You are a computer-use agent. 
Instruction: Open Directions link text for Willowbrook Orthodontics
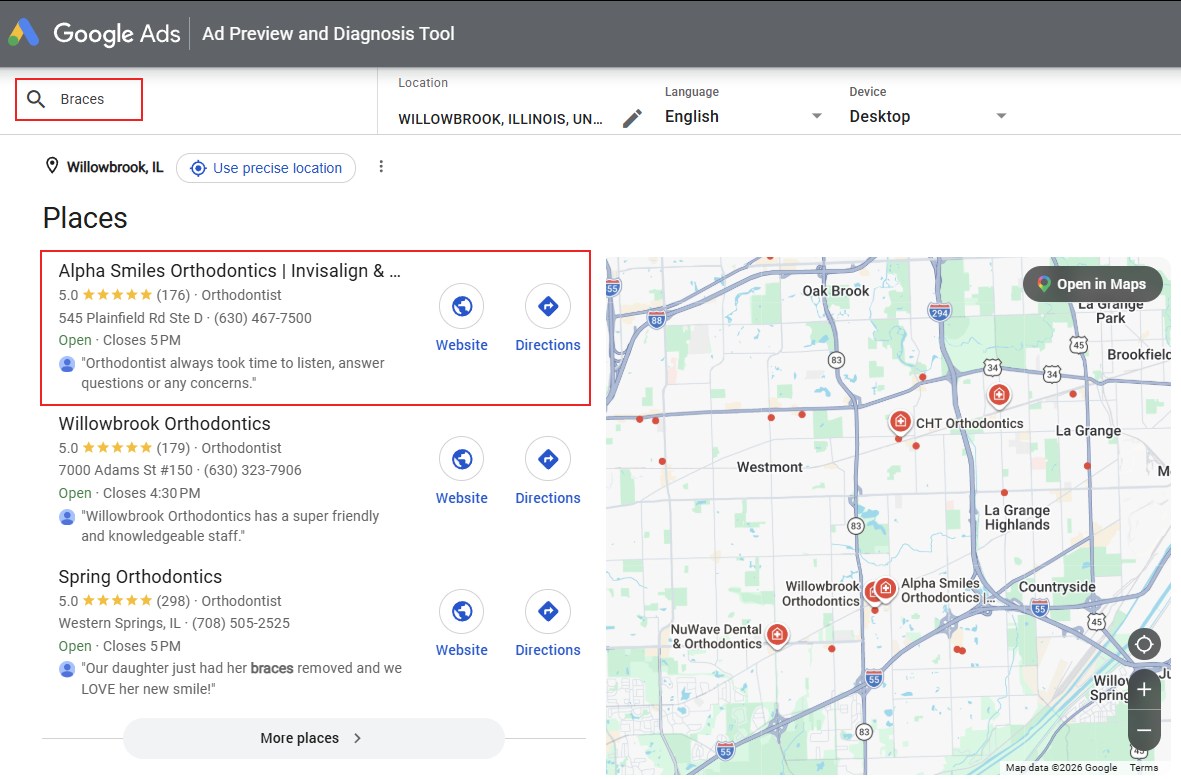(x=548, y=498)
